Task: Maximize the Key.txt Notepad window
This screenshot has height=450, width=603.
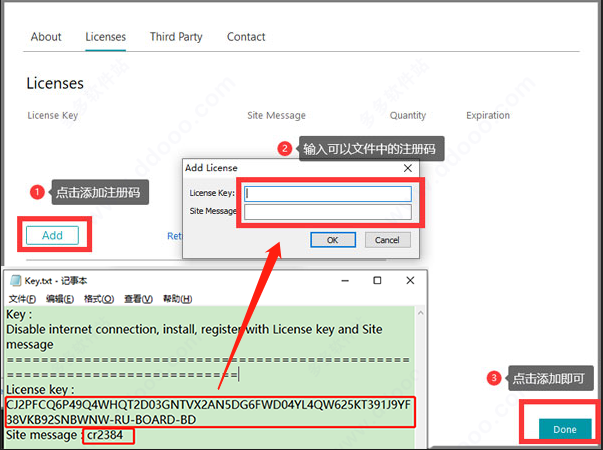Action: coord(377,281)
